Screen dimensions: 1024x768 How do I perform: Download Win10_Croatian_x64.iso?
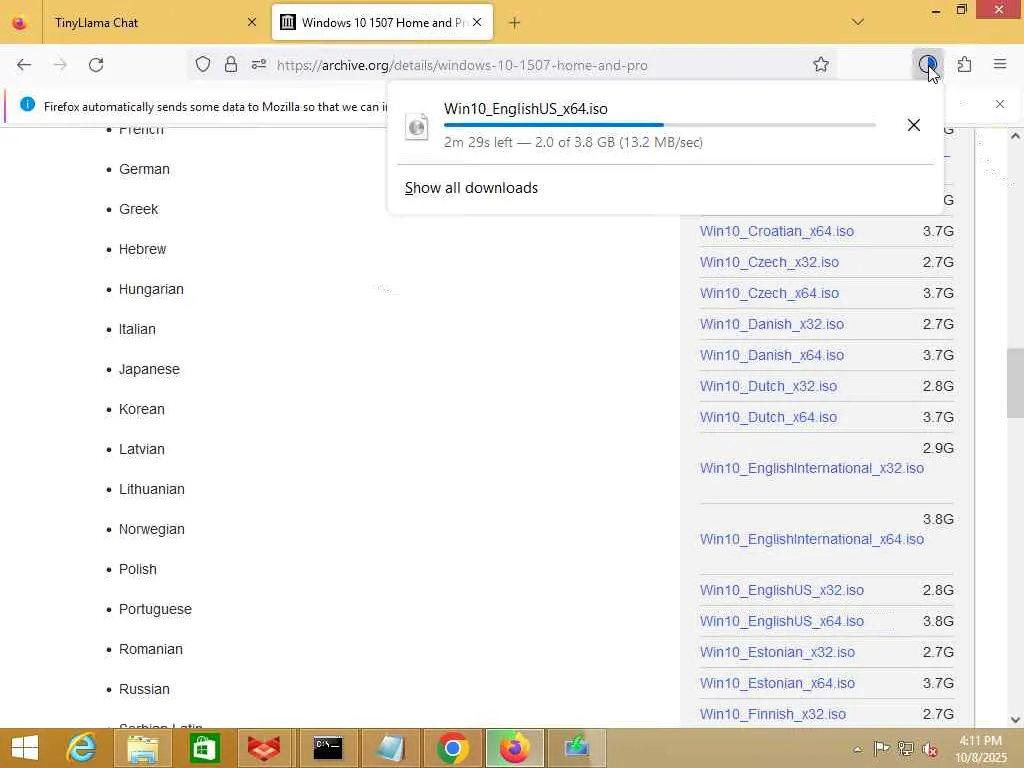coord(776,231)
